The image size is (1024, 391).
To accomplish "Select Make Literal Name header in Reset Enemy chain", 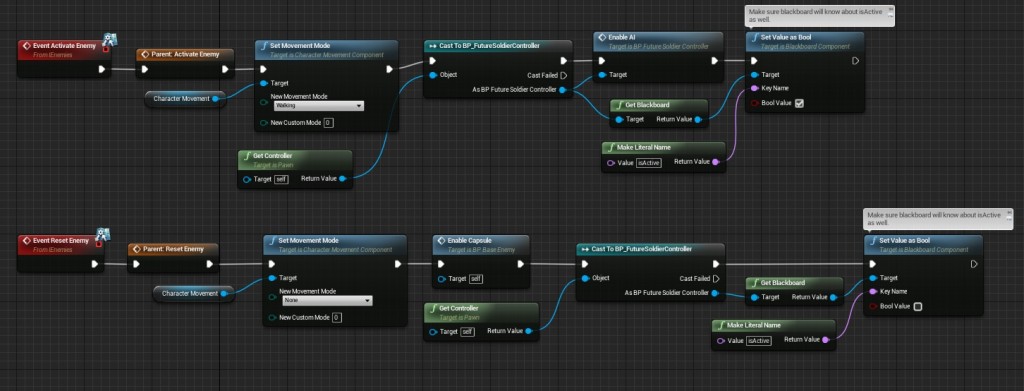I will click(774, 324).
